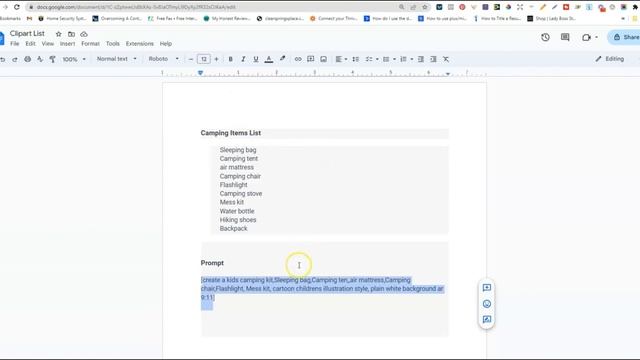Increase font size with plus button
Screen dimensions: 640x360
click(x=216, y=59)
